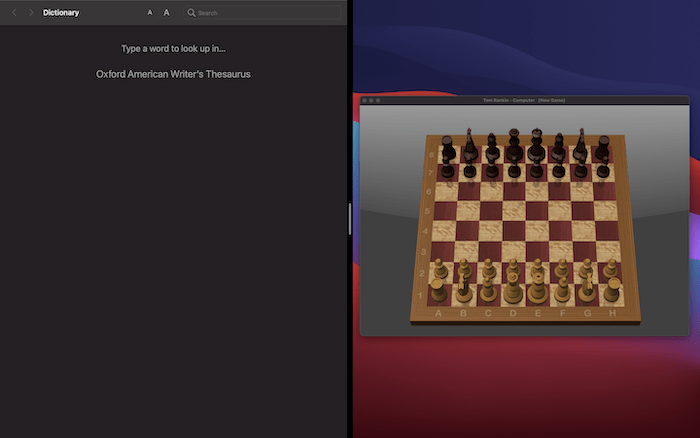The height and width of the screenshot is (438, 700).
Task: Click the black queen on D8
Action: tap(514, 150)
